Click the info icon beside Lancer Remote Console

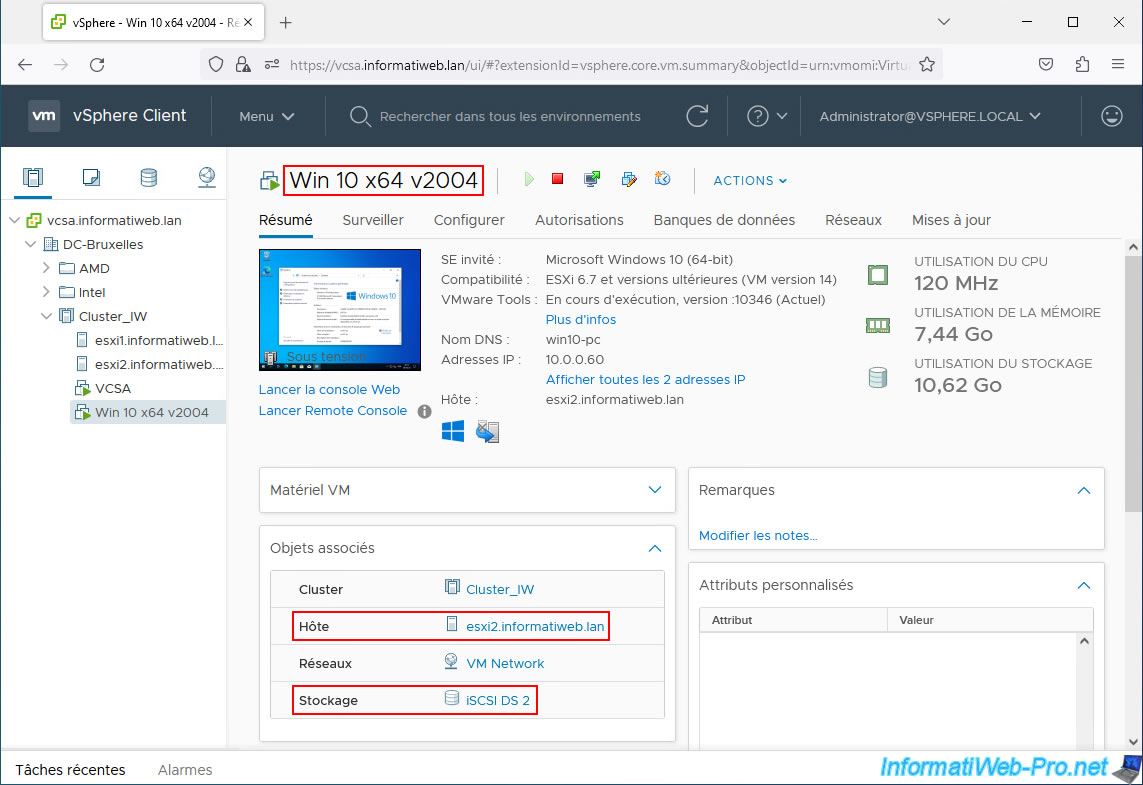(424, 411)
